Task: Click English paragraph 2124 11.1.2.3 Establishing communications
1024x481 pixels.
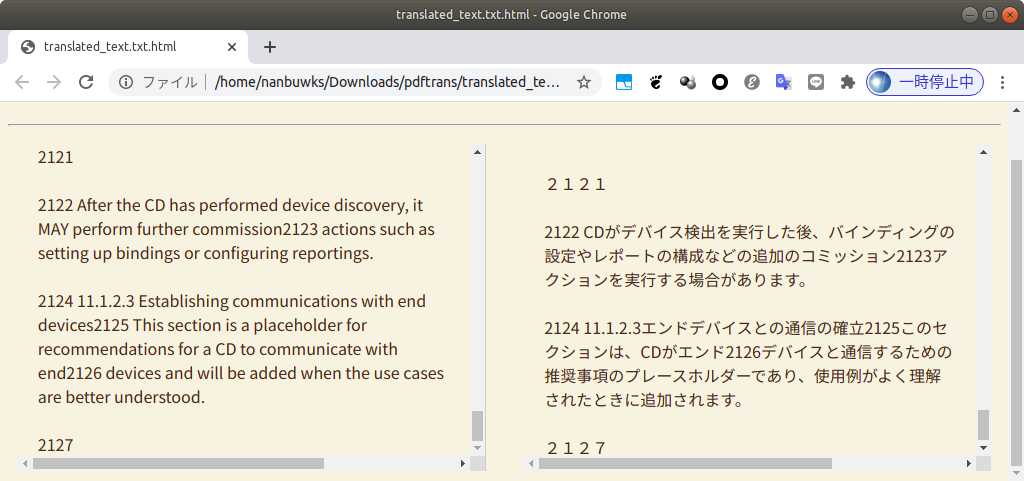Action: click(241, 349)
